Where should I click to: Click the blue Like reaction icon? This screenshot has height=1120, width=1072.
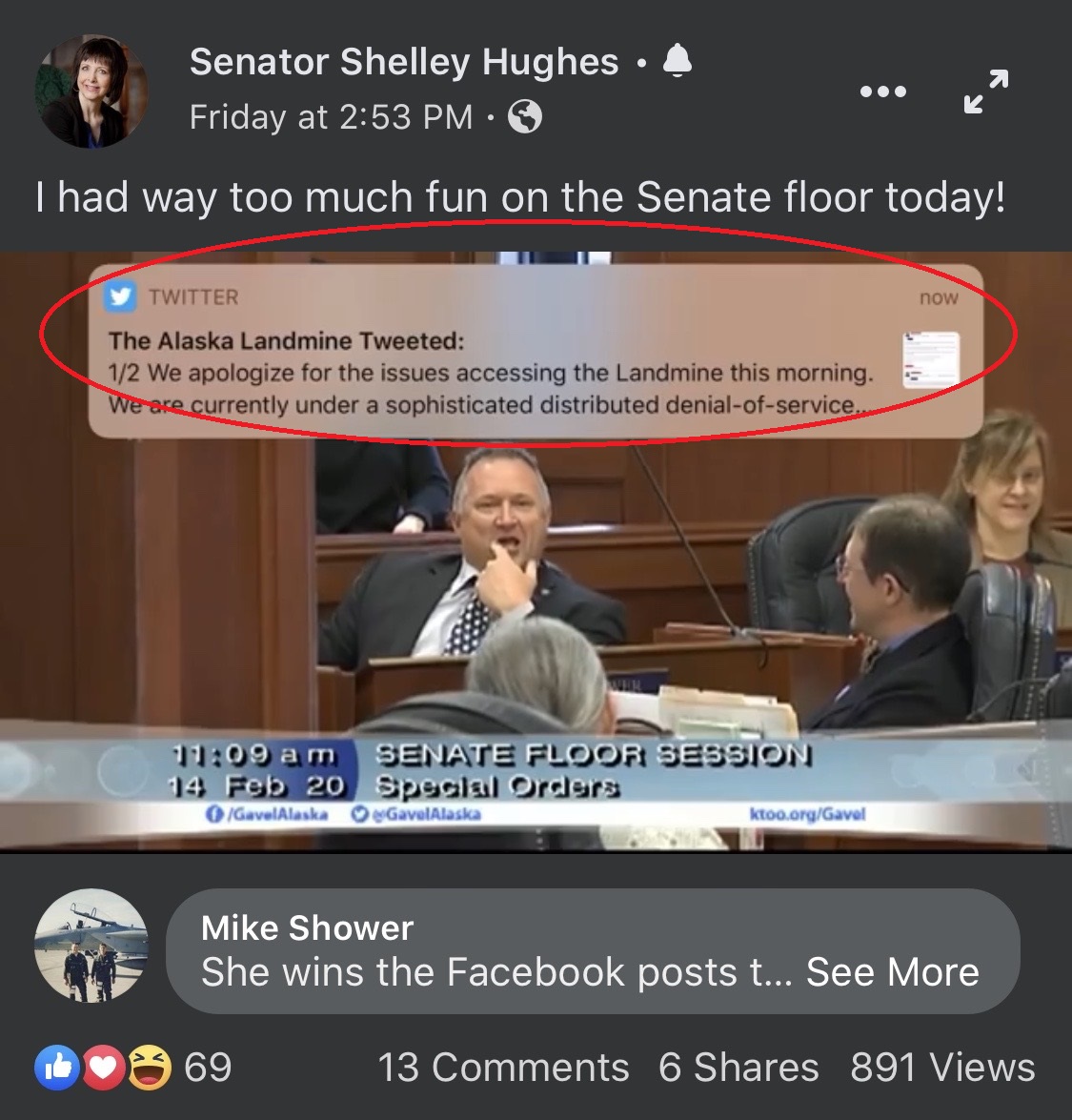(57, 1068)
